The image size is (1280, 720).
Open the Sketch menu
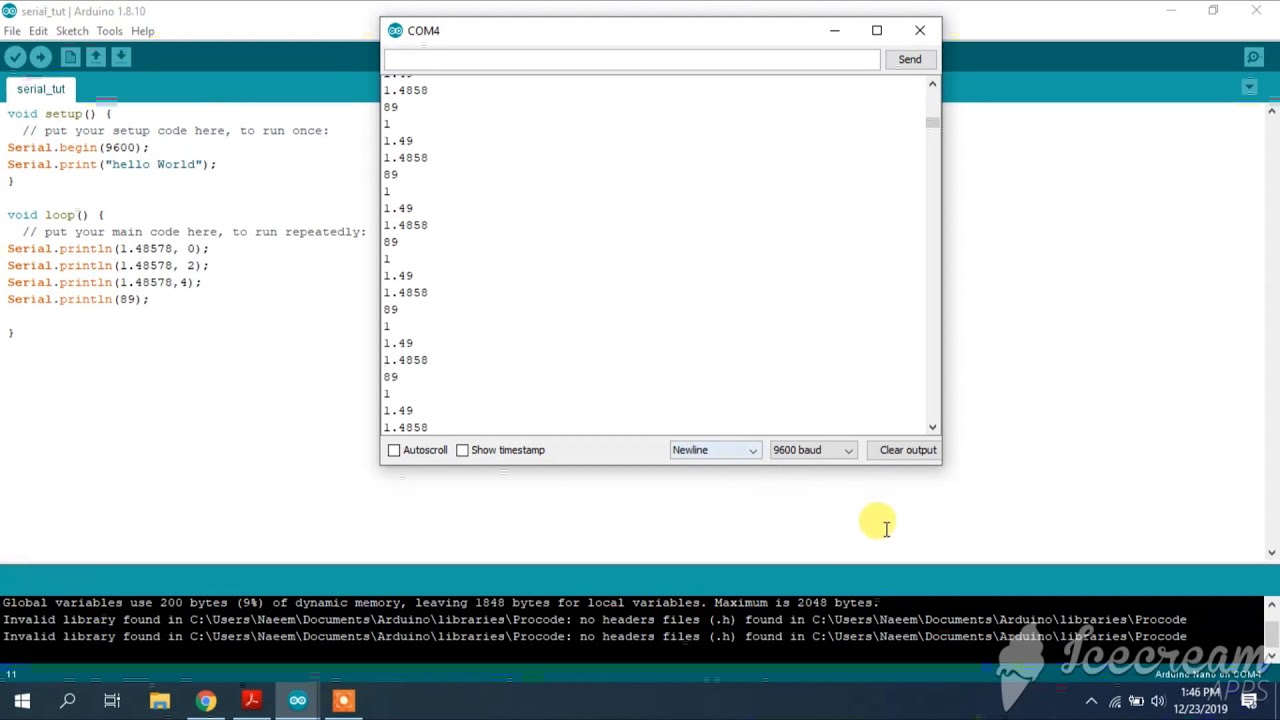[x=72, y=31]
